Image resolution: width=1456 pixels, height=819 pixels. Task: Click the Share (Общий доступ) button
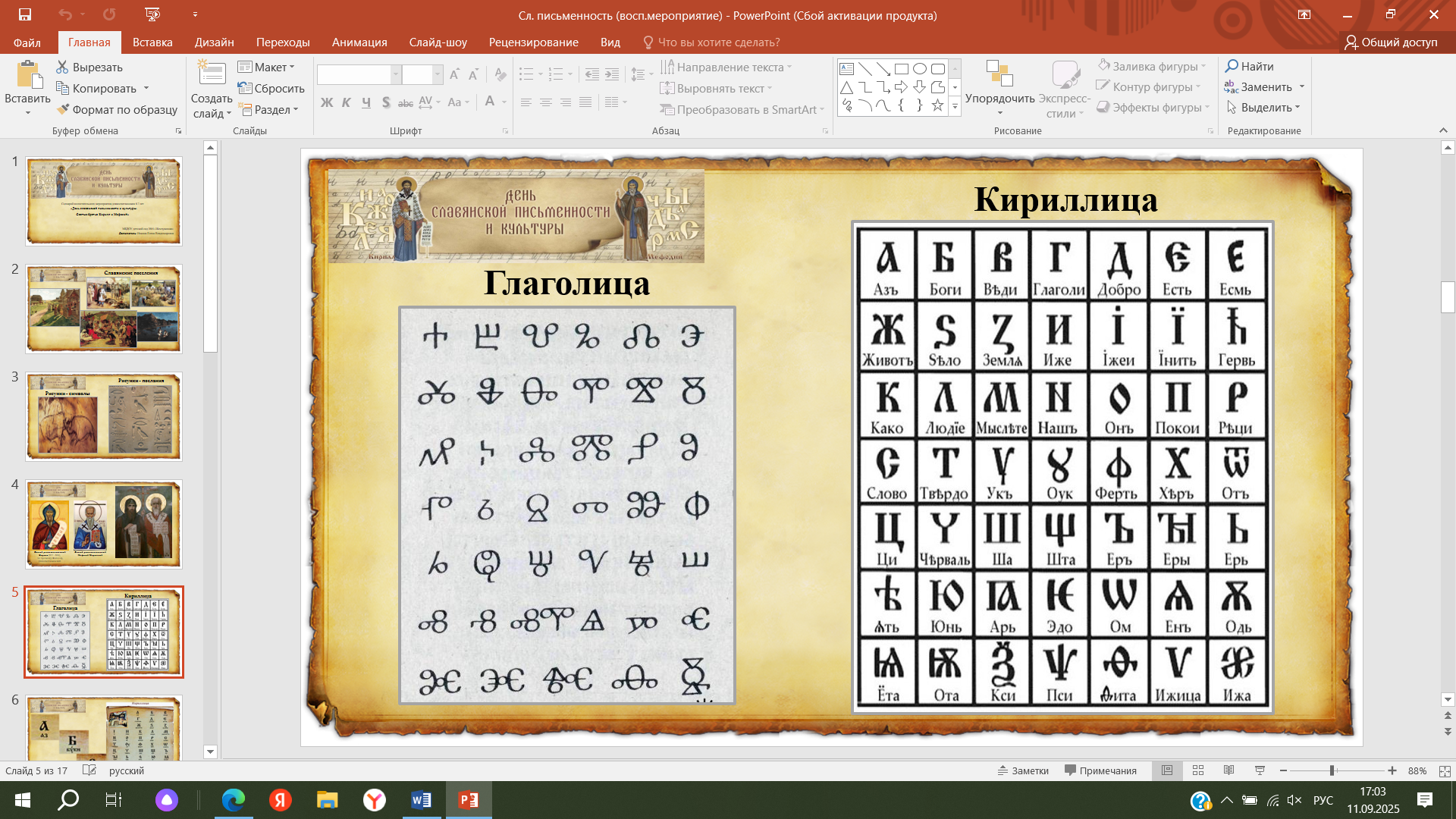[x=1391, y=42]
